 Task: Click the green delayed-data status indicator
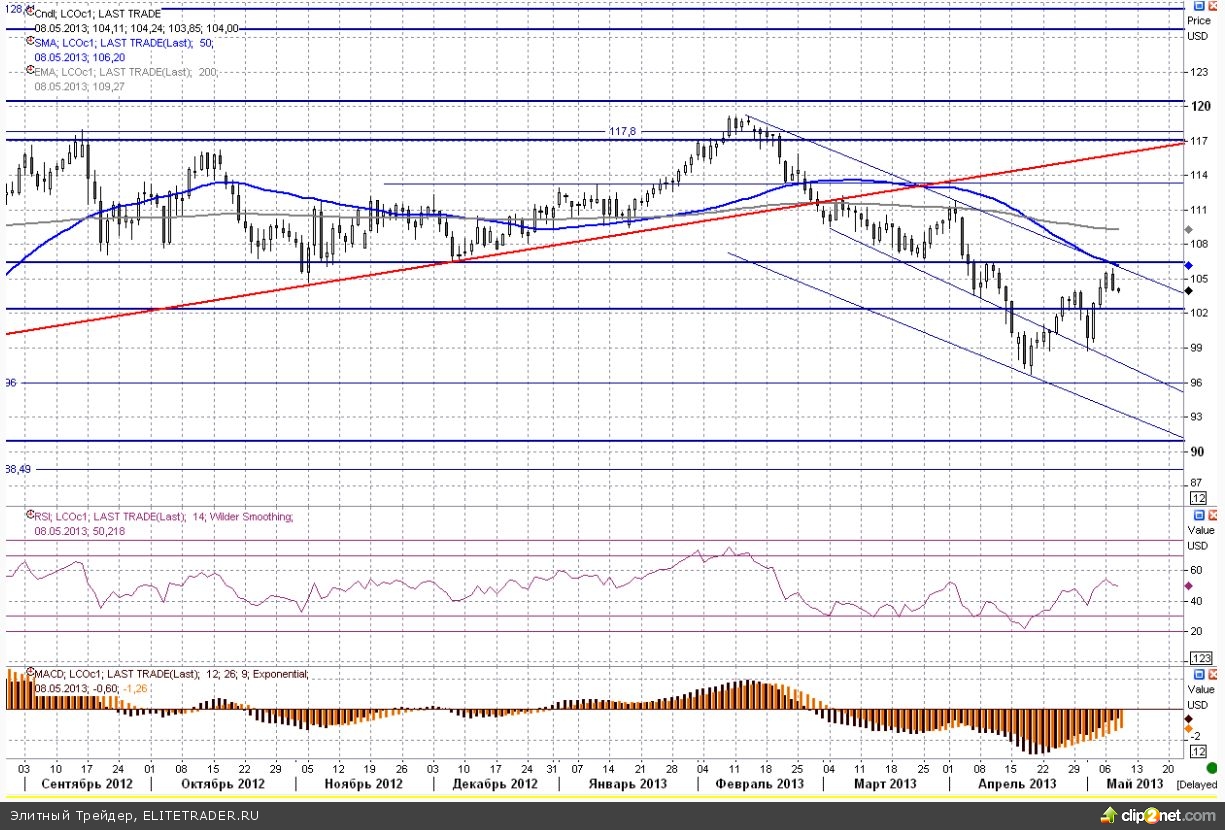(x=1212, y=768)
